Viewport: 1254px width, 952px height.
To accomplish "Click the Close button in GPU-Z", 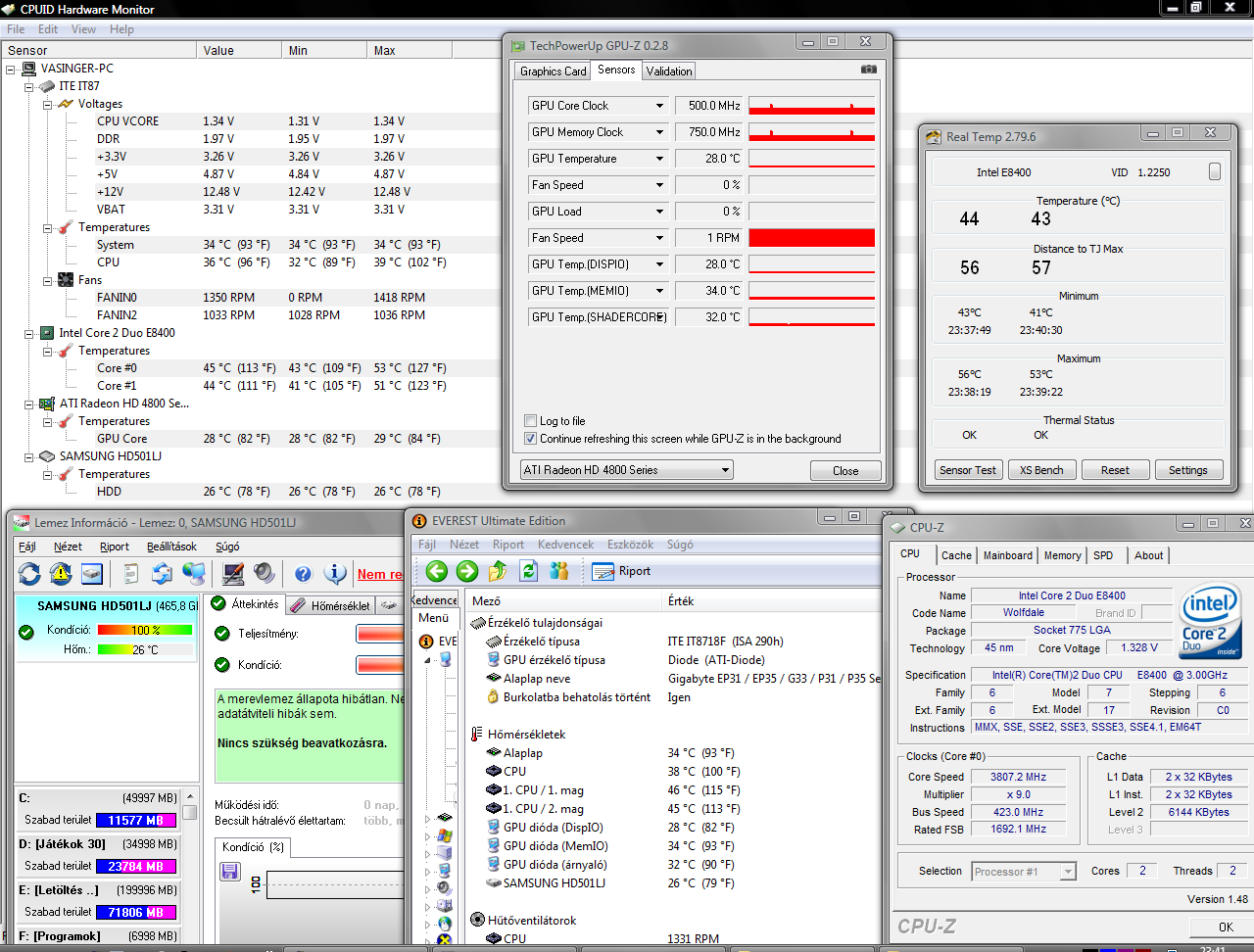I will (845, 471).
